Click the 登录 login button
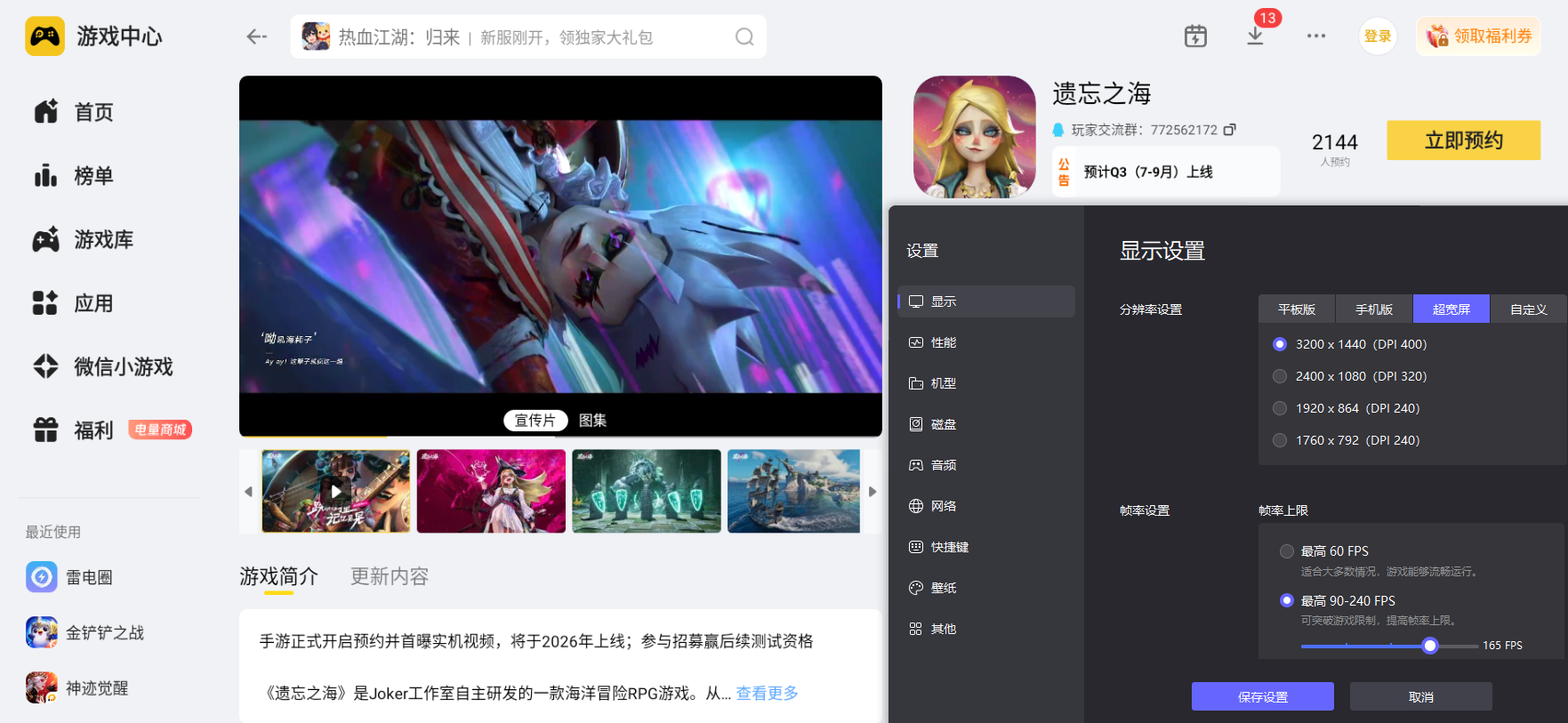The height and width of the screenshot is (723, 1568). coord(1378,36)
